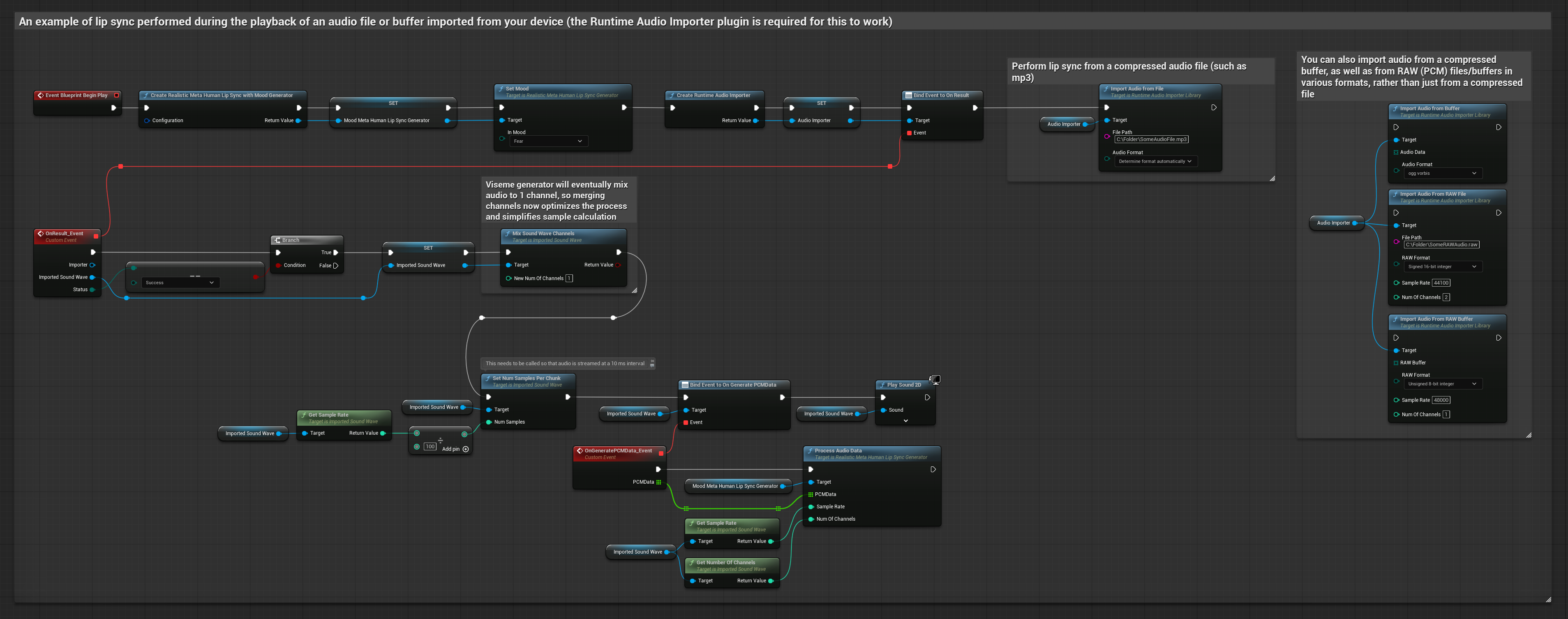Click the Process Audio Data function icon
Screen dimensions: 1568x619
810,451
